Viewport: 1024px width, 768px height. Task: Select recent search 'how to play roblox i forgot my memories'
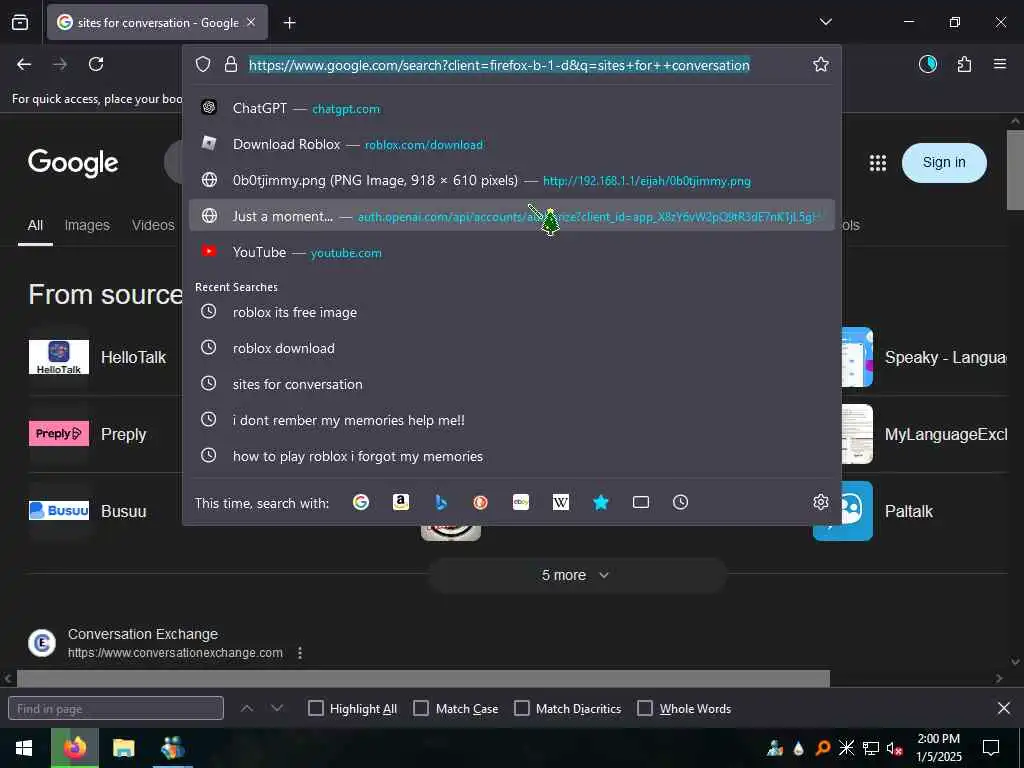tap(511, 456)
